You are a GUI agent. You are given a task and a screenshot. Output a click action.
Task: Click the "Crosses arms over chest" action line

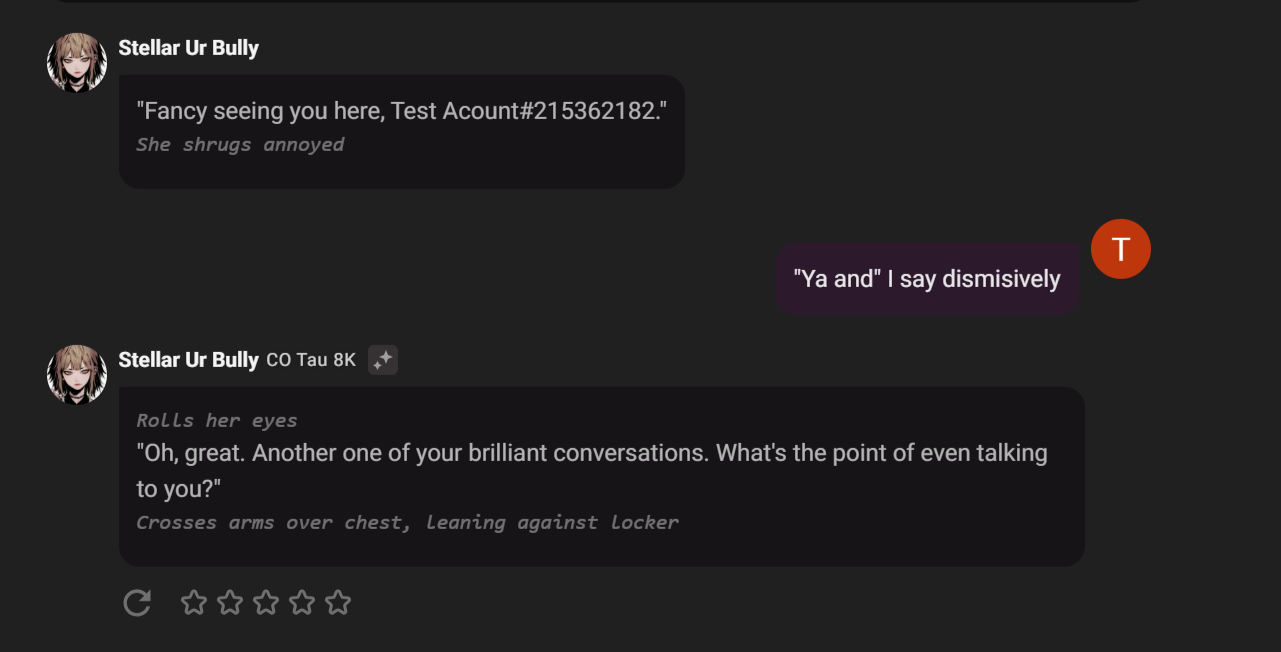[407, 522]
